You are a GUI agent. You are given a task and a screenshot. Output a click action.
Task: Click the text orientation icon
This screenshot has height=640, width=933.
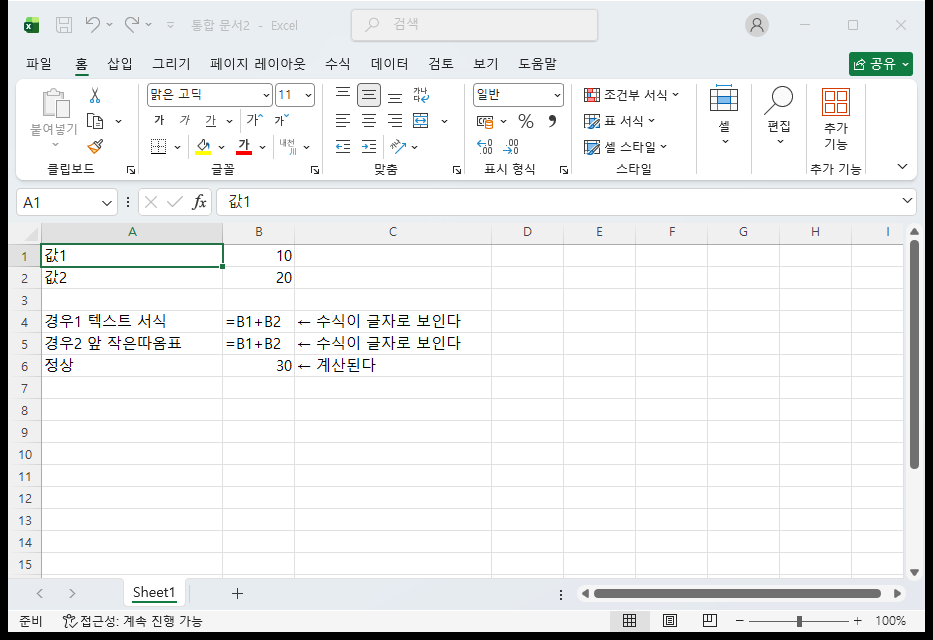point(397,146)
